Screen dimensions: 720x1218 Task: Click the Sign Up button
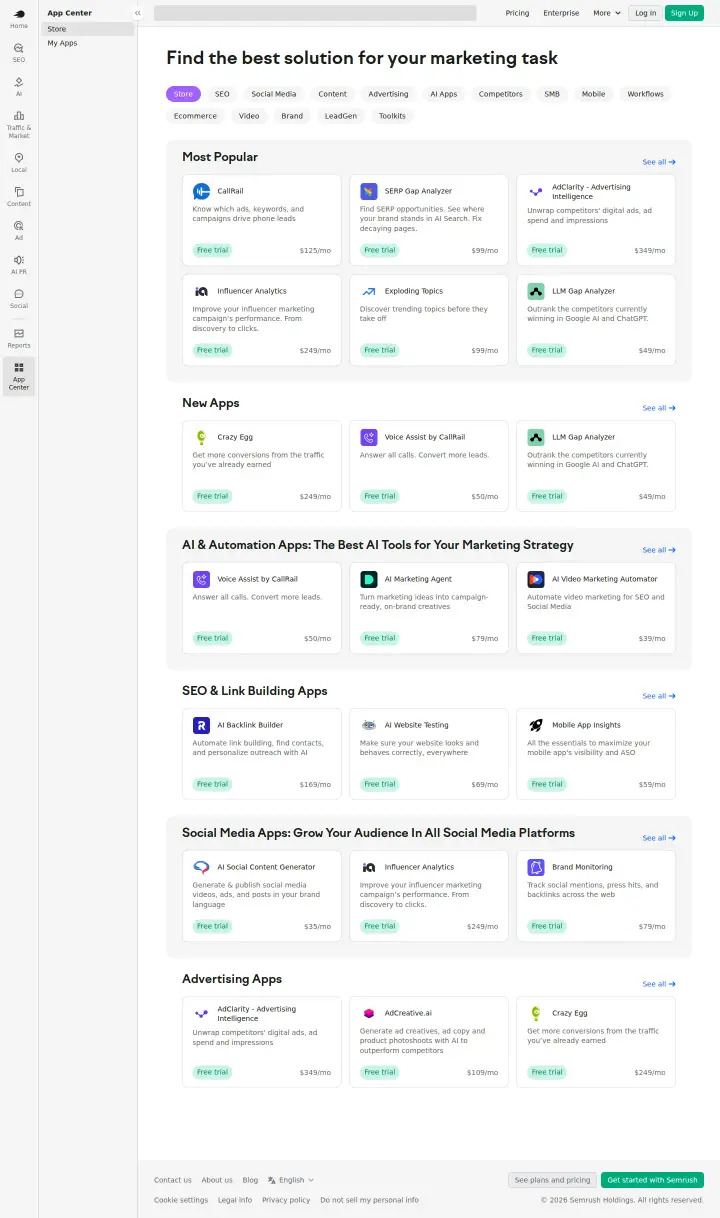point(684,13)
